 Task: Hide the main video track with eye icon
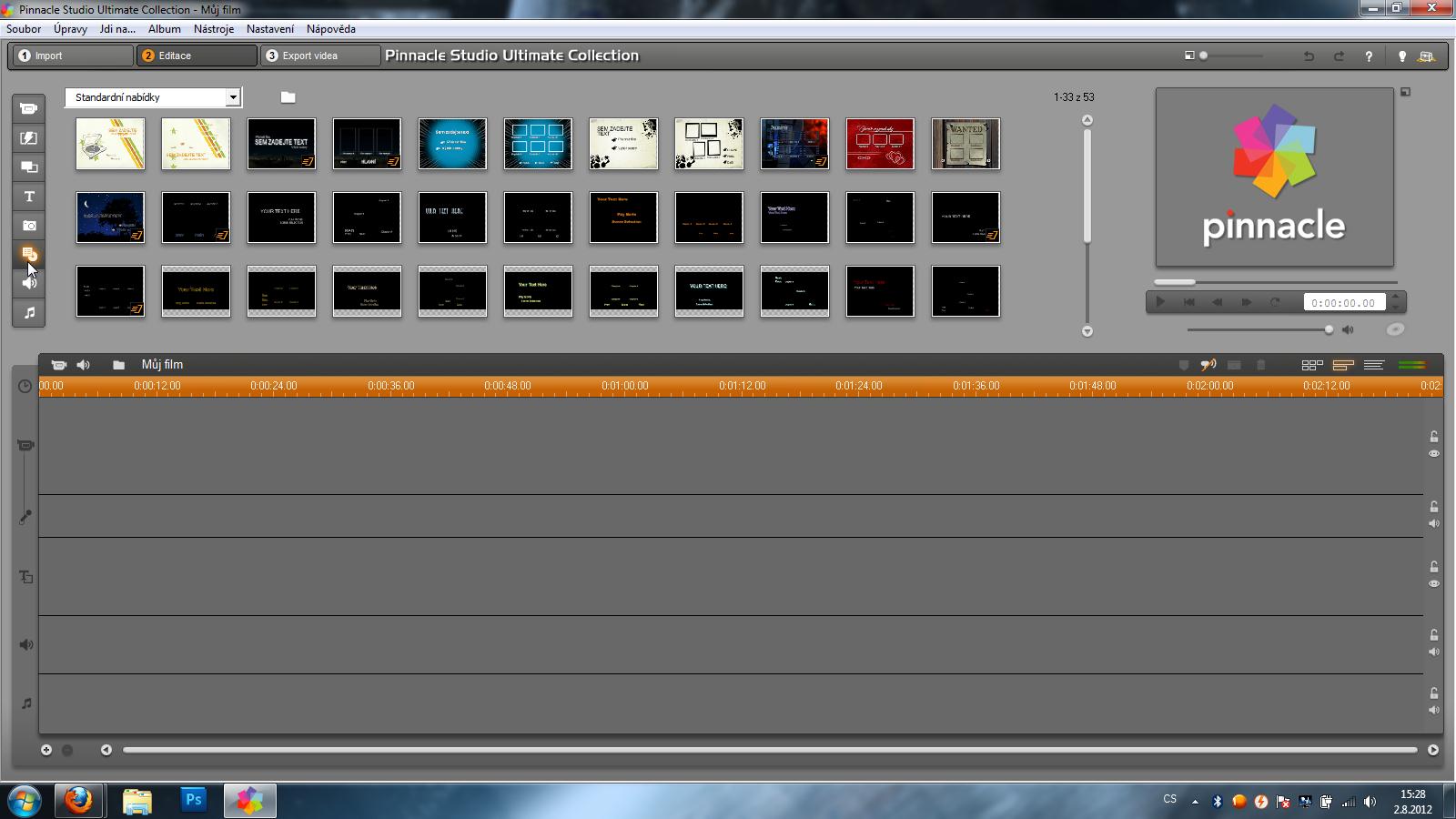click(x=1433, y=453)
